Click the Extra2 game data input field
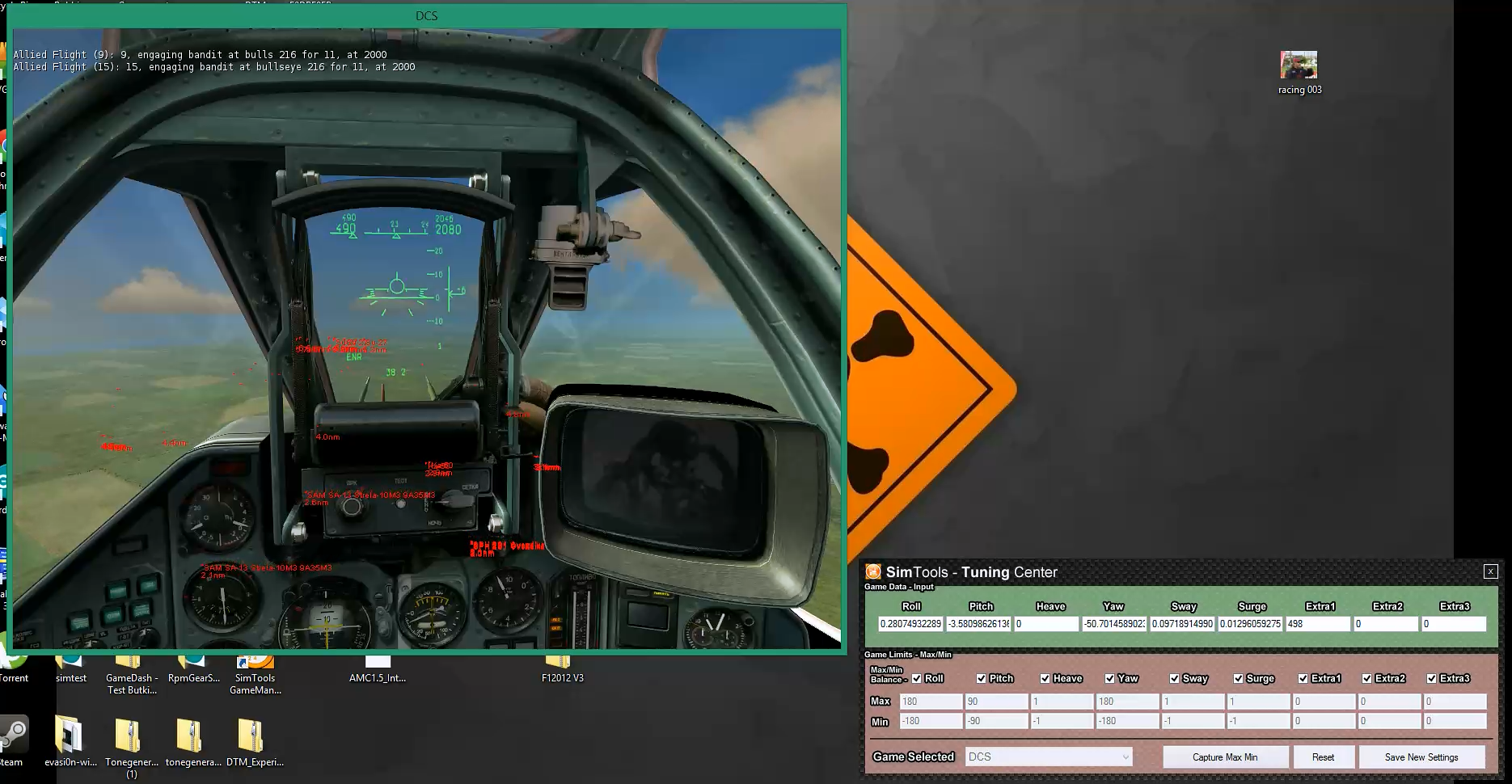This screenshot has width=1512, height=784. click(x=1386, y=624)
